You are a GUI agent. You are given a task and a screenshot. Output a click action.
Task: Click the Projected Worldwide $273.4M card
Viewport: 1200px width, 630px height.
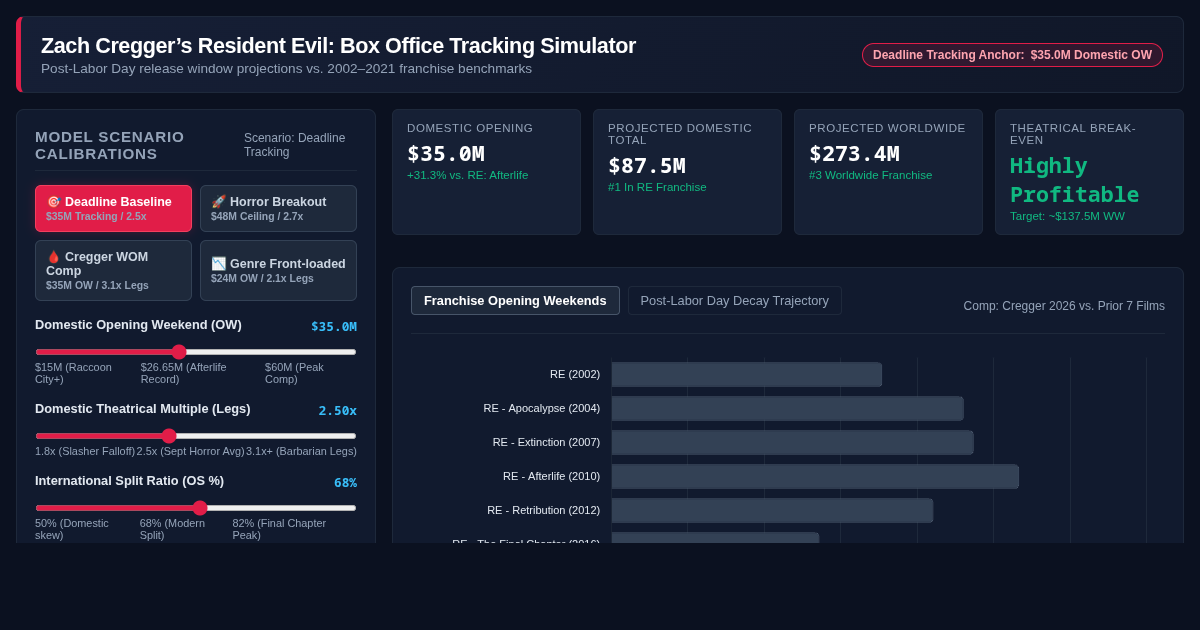point(888,172)
